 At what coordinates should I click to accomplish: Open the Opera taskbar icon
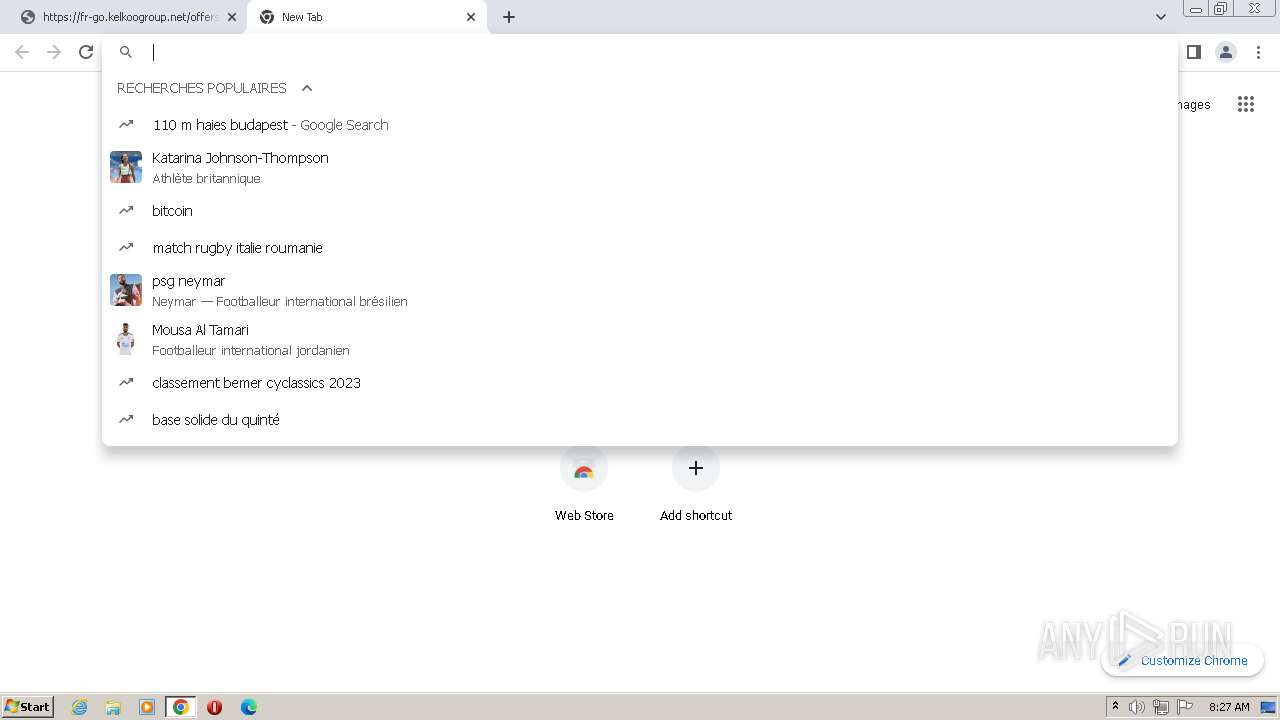[215, 707]
